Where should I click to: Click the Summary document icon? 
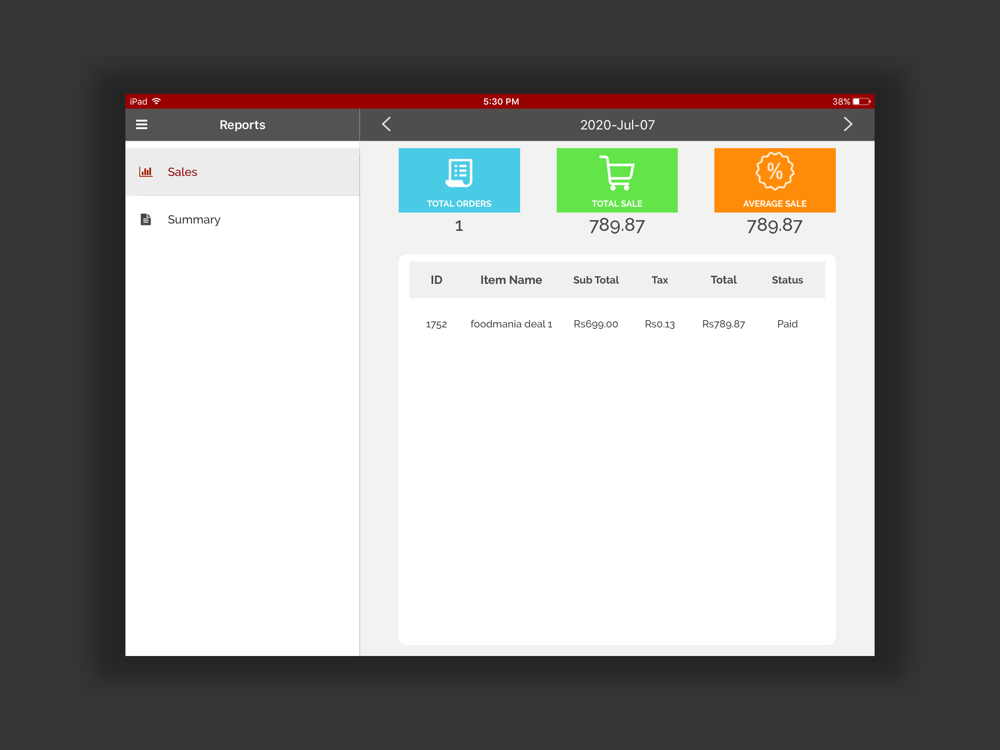pyautogui.click(x=145, y=219)
